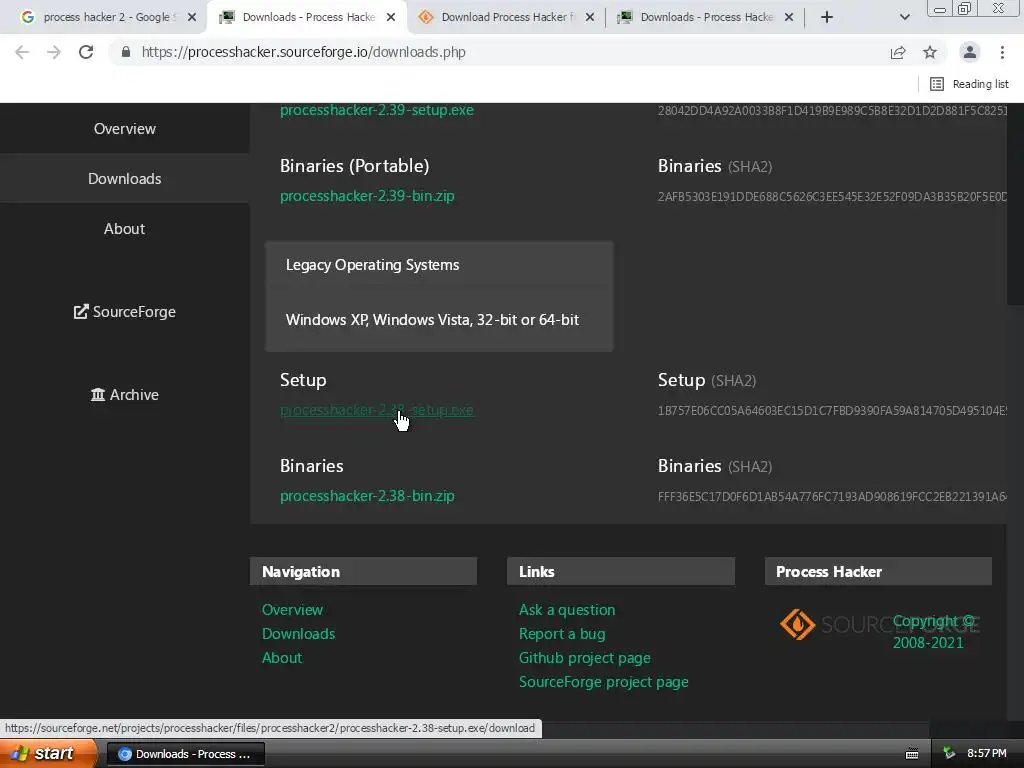Click footer About link
The image size is (1024, 768).
click(281, 658)
